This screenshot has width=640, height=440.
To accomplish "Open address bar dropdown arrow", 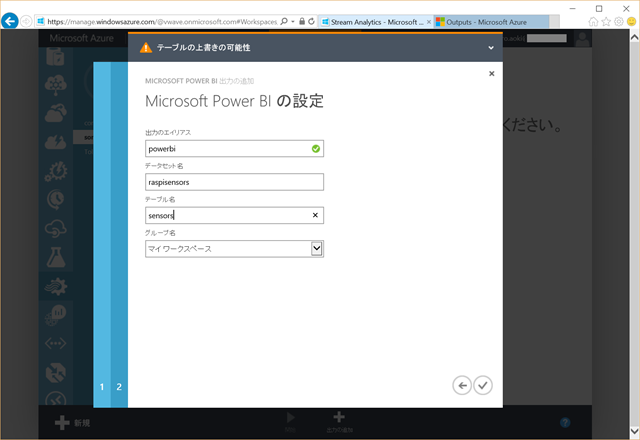I will [293, 22].
